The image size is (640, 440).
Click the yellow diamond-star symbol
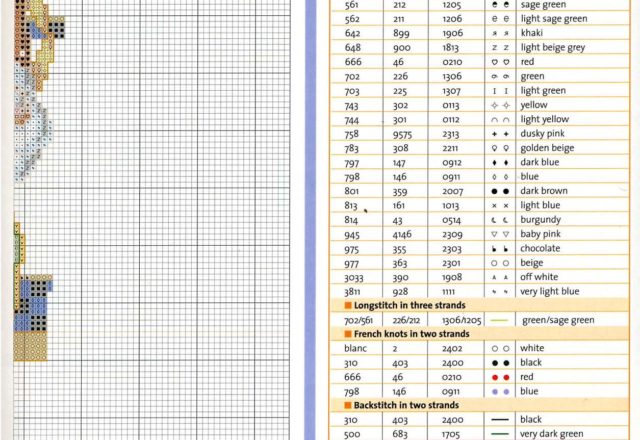coord(499,104)
